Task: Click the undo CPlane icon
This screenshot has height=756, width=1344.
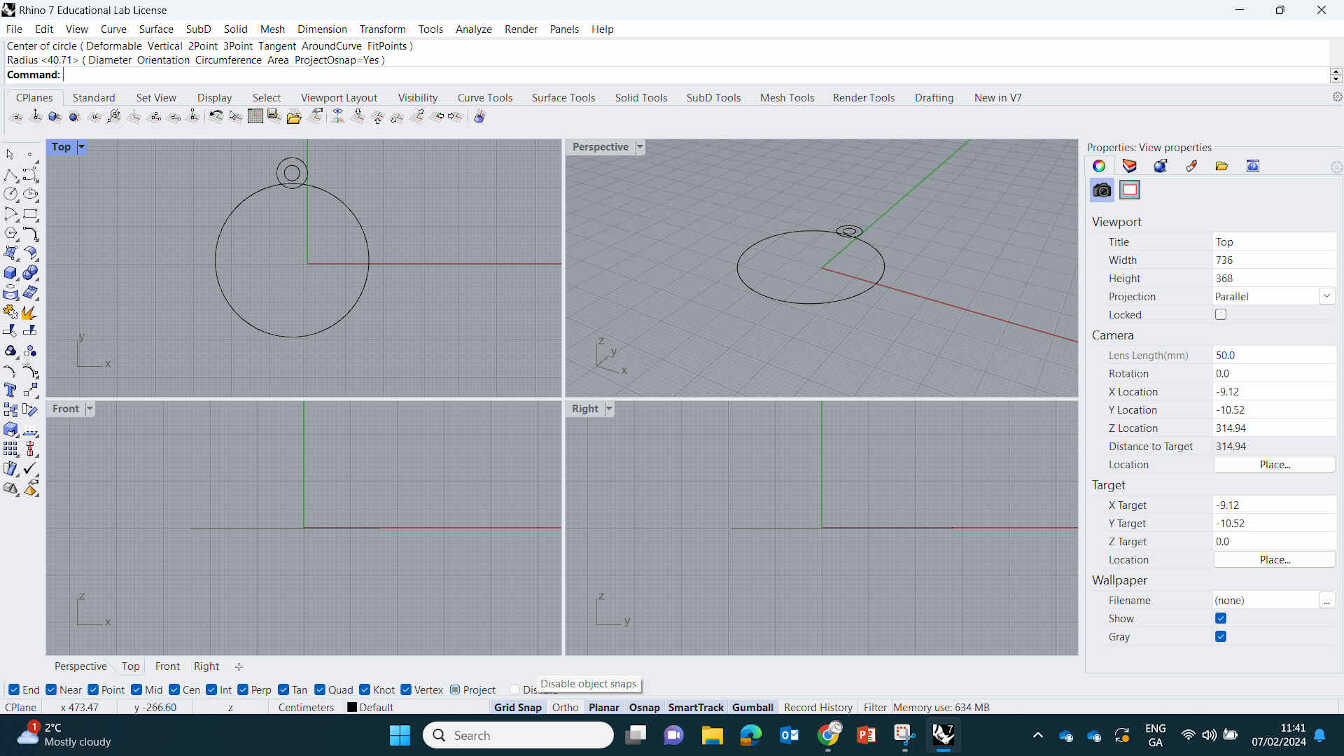Action: (x=215, y=117)
